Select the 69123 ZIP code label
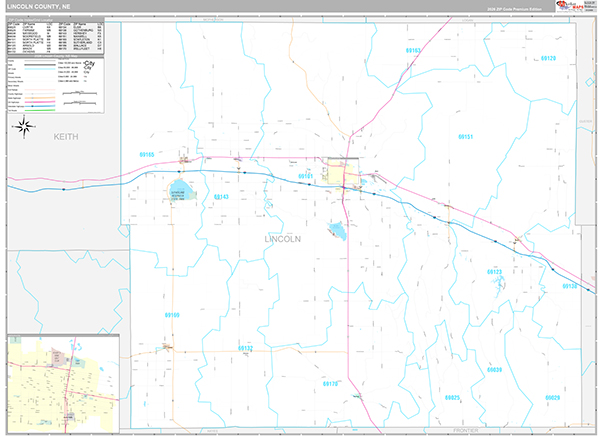This screenshot has width=600, height=436. click(494, 272)
